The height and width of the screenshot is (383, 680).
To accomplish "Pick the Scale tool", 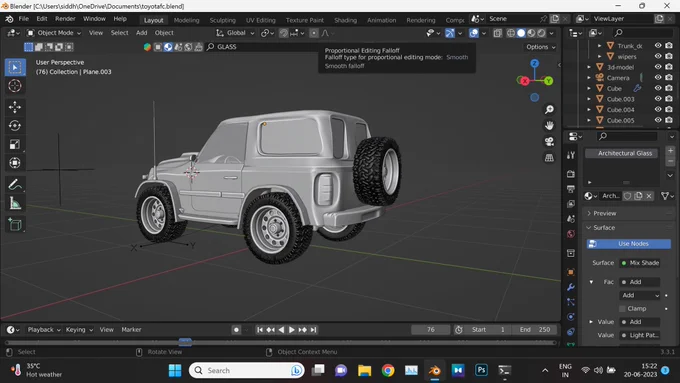I will point(15,144).
